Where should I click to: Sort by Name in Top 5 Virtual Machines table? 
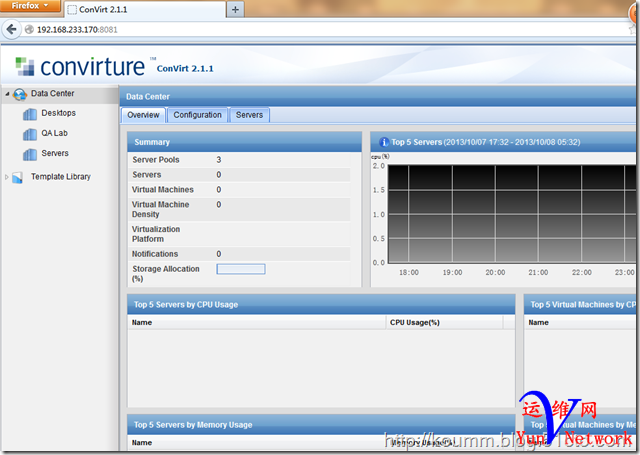580,322
